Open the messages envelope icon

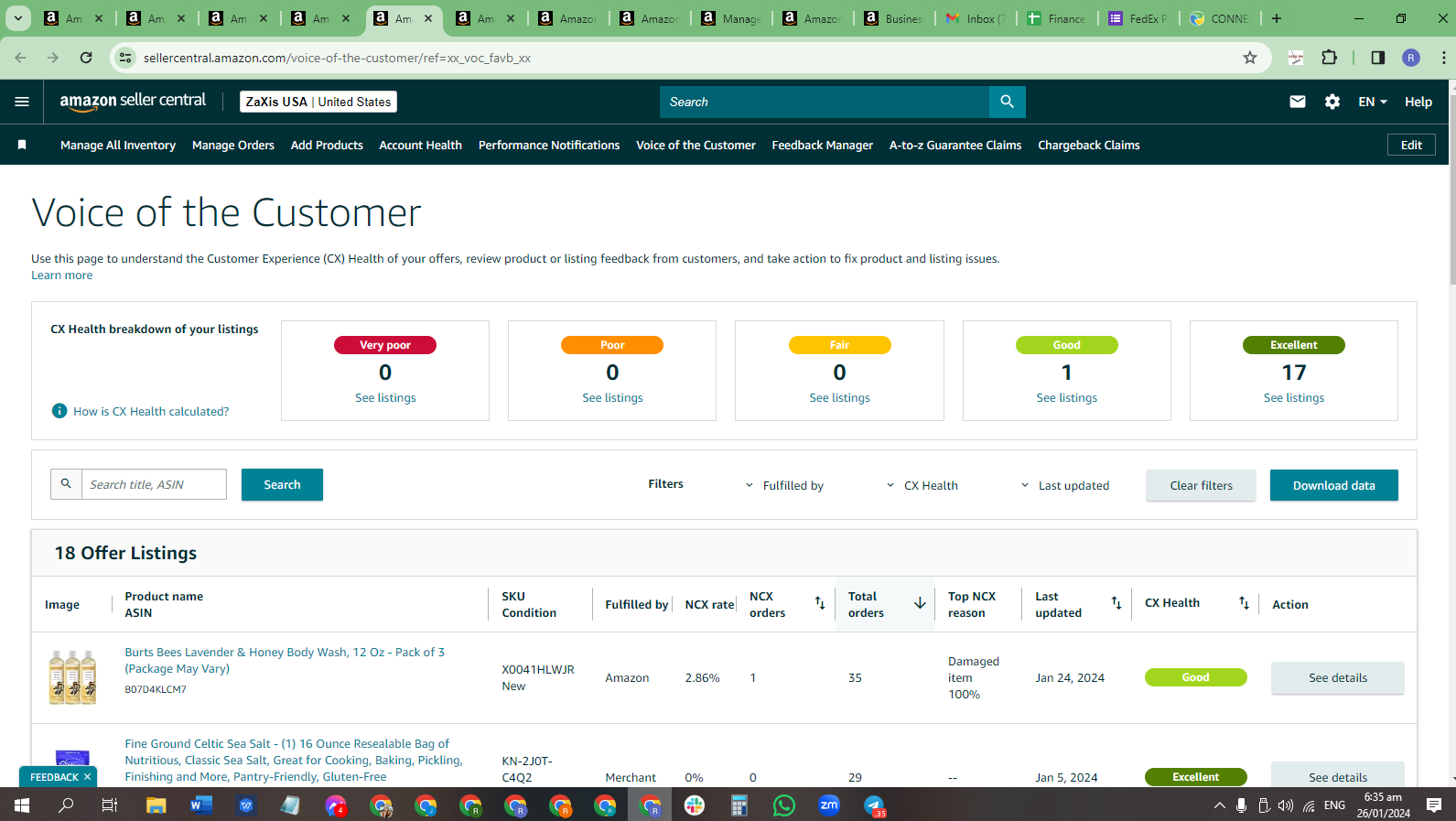click(x=1298, y=102)
